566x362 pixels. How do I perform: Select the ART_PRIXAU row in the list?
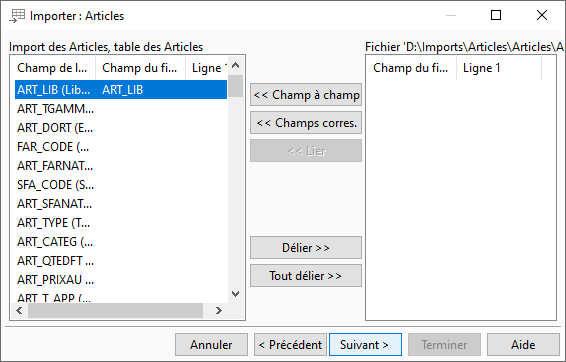click(x=121, y=280)
